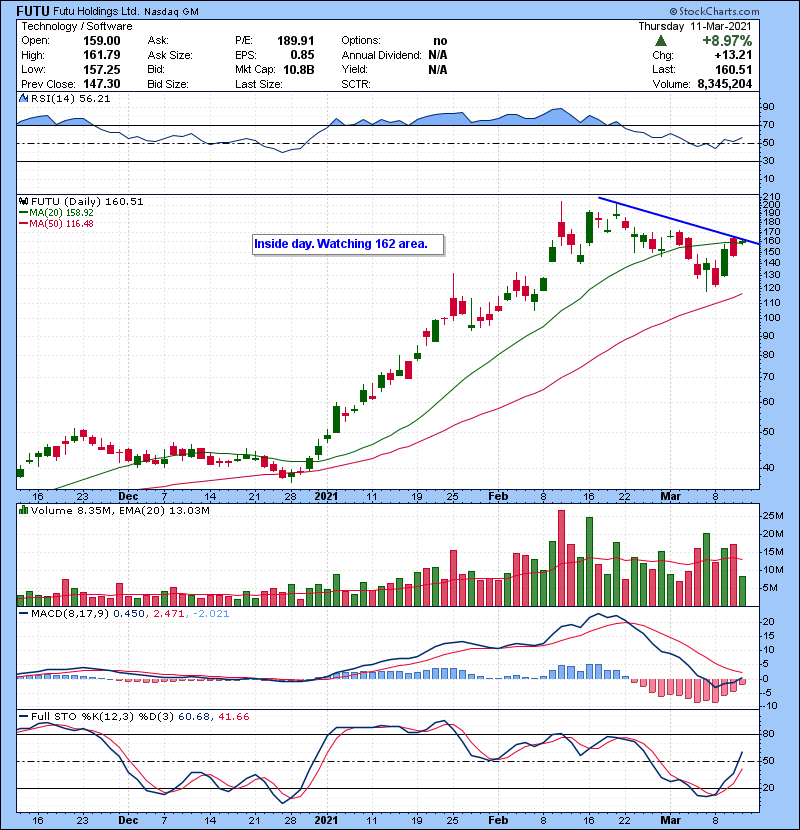Click the MA(50) 116.48 legend text

pos(61,224)
